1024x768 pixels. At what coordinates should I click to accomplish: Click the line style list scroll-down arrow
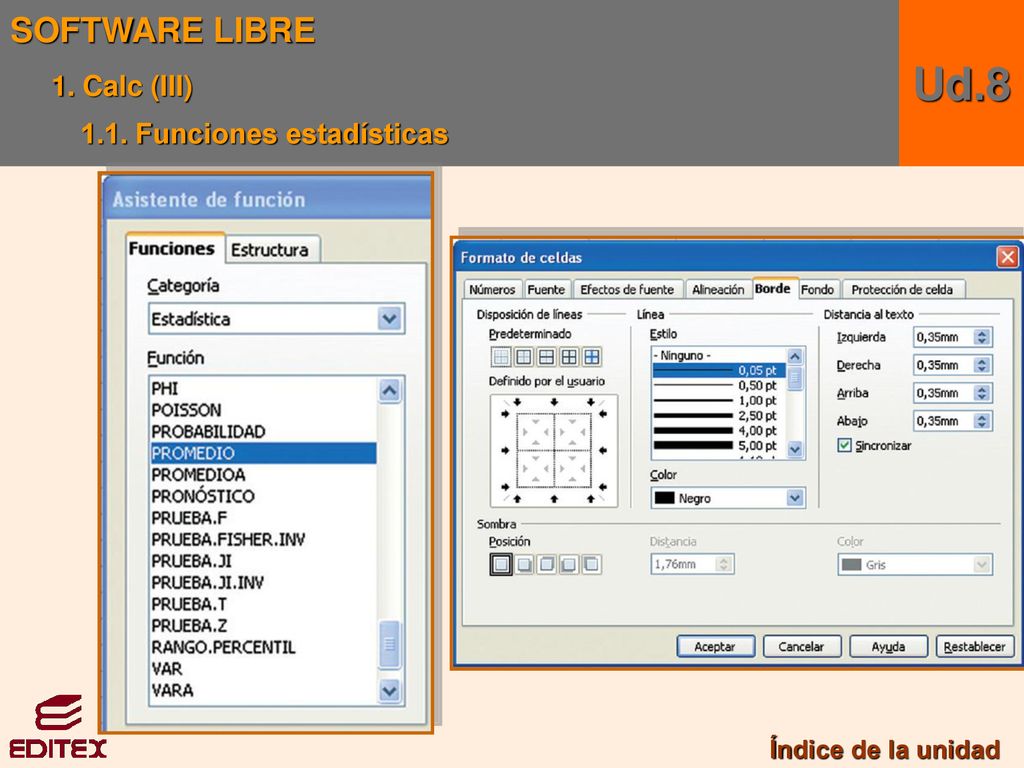pos(795,449)
